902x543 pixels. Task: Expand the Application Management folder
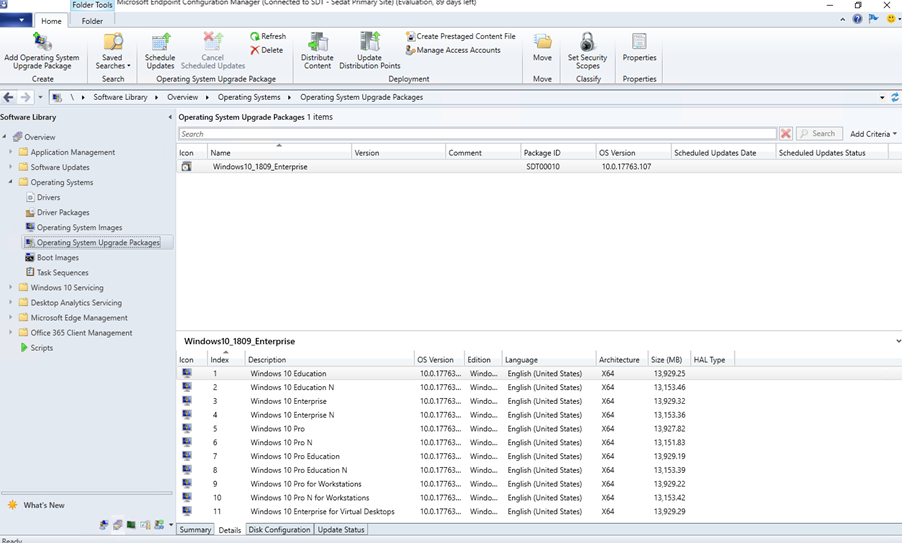pyautogui.click(x=10, y=152)
